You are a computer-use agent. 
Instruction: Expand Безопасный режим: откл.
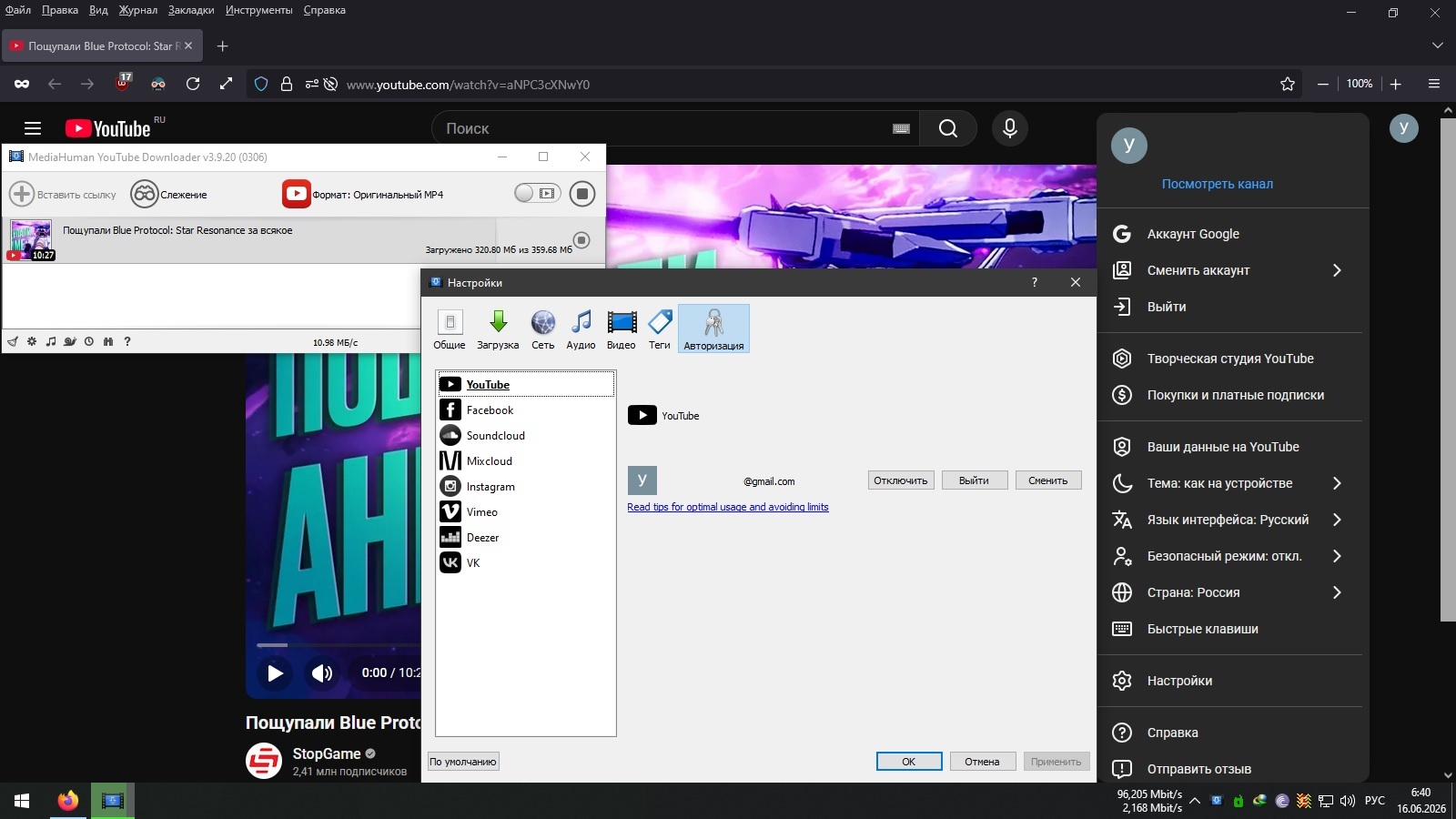1337,556
